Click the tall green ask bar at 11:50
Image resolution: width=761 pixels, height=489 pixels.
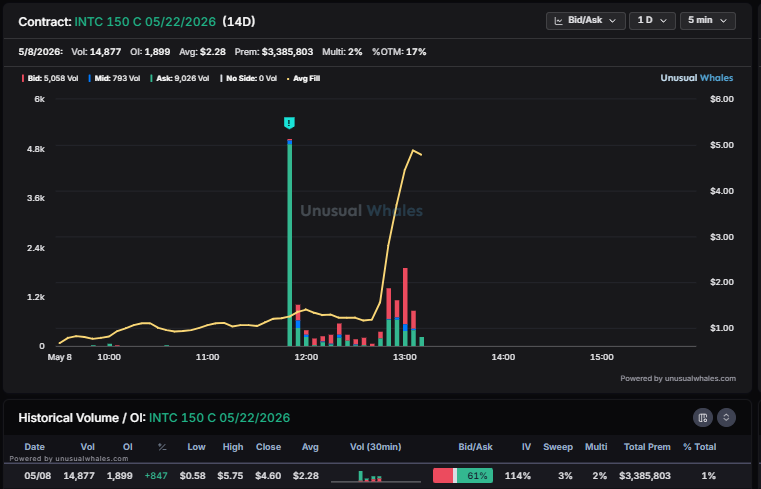point(290,244)
